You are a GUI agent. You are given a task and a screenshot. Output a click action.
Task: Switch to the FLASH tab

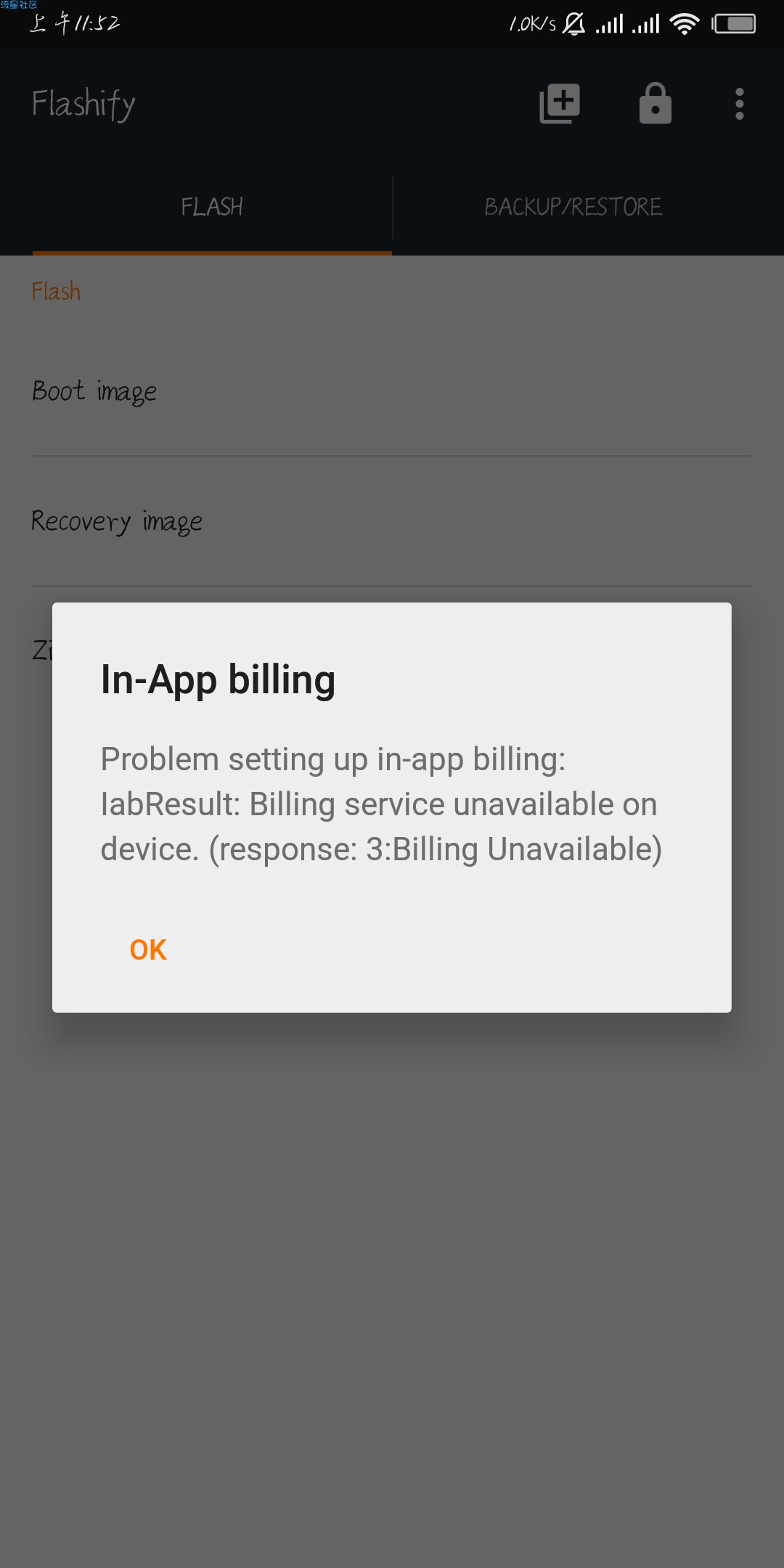click(212, 207)
